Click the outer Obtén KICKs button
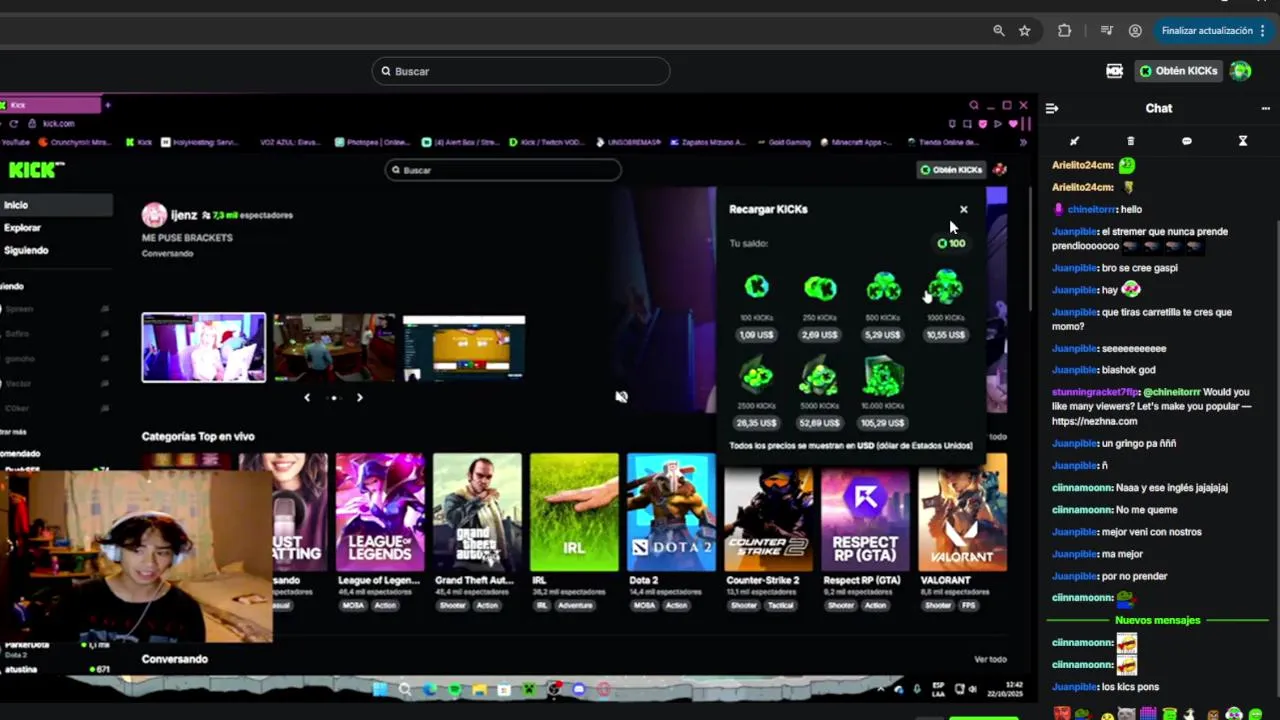 click(1179, 71)
